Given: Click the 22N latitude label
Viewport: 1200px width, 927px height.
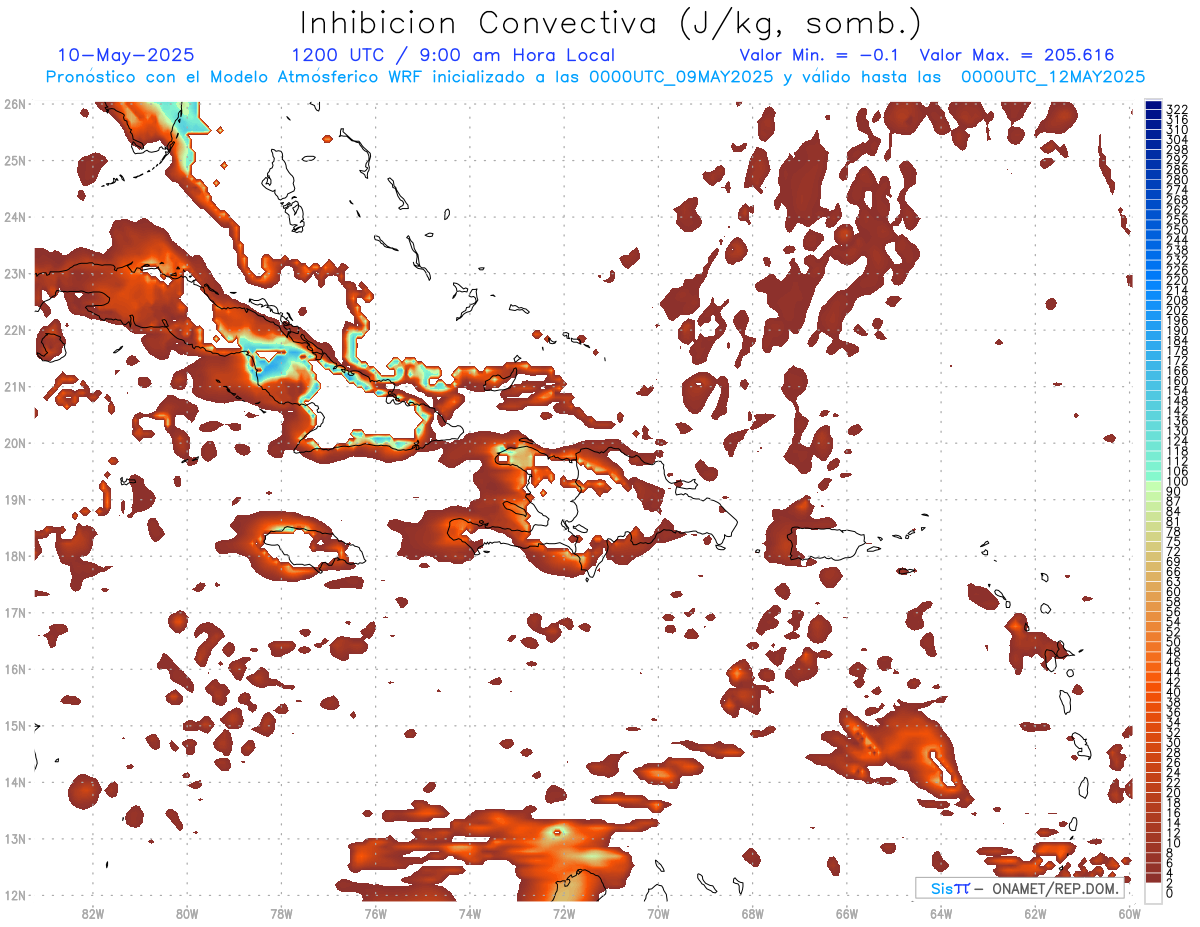Looking at the screenshot, I should click(14, 330).
